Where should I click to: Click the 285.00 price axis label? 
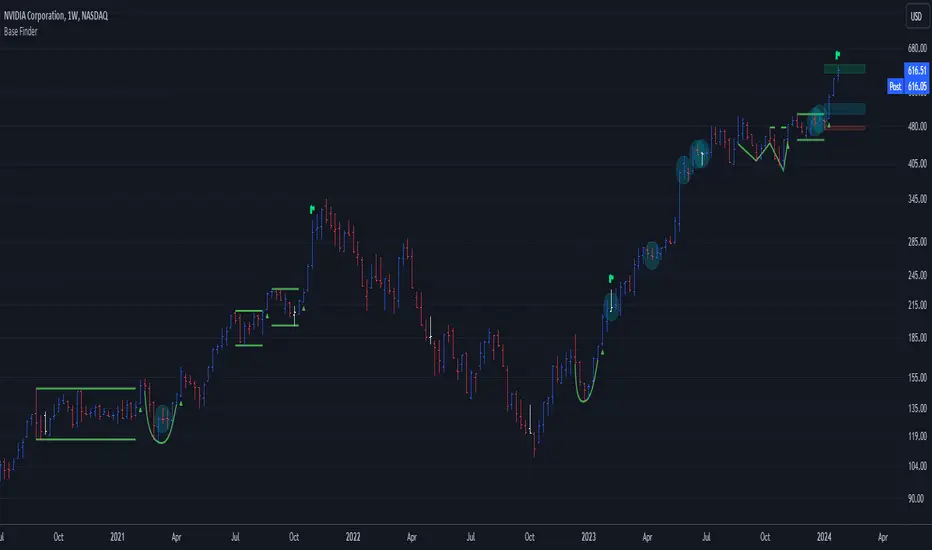pos(917,241)
